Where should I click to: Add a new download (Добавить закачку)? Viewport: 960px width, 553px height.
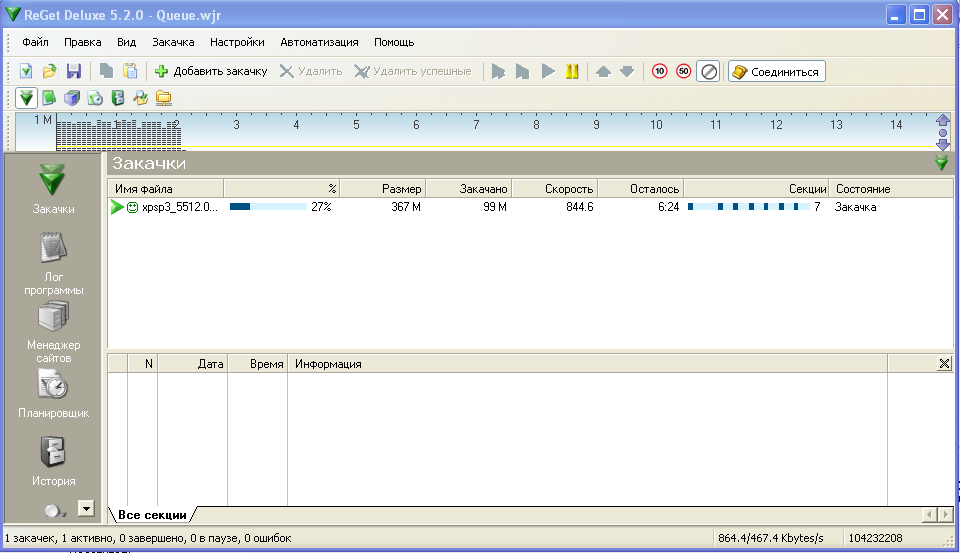tap(211, 72)
